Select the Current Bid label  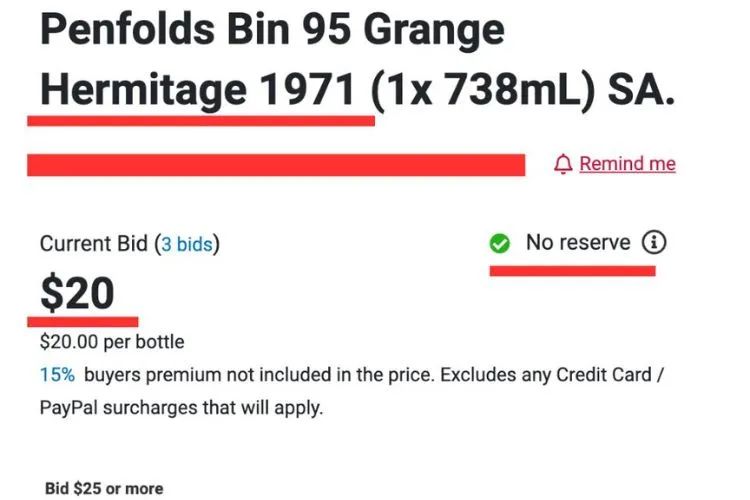click(x=93, y=243)
